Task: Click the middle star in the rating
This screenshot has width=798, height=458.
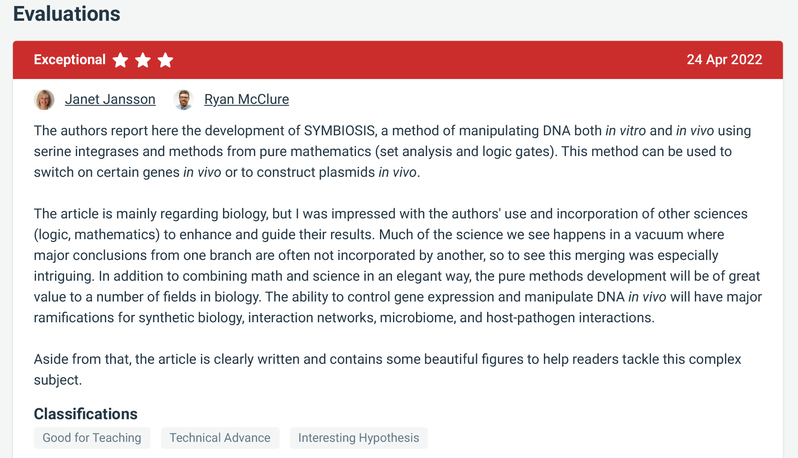Action: pyautogui.click(x=143, y=60)
